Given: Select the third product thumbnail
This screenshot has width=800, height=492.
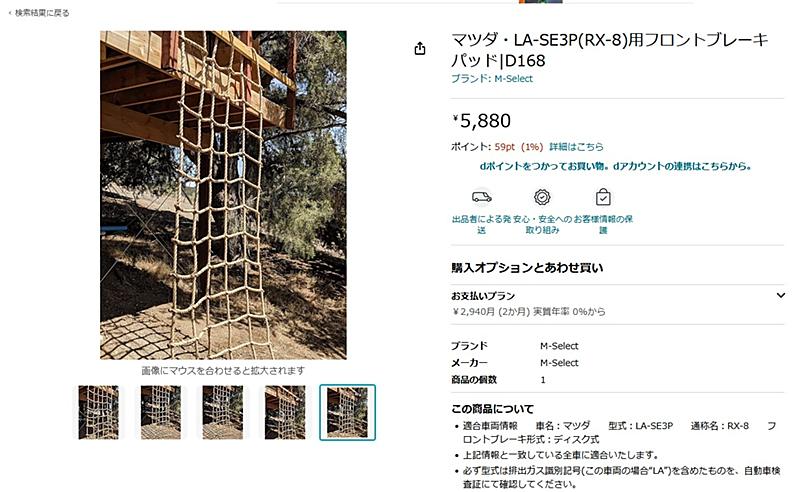Looking at the screenshot, I should point(223,412).
